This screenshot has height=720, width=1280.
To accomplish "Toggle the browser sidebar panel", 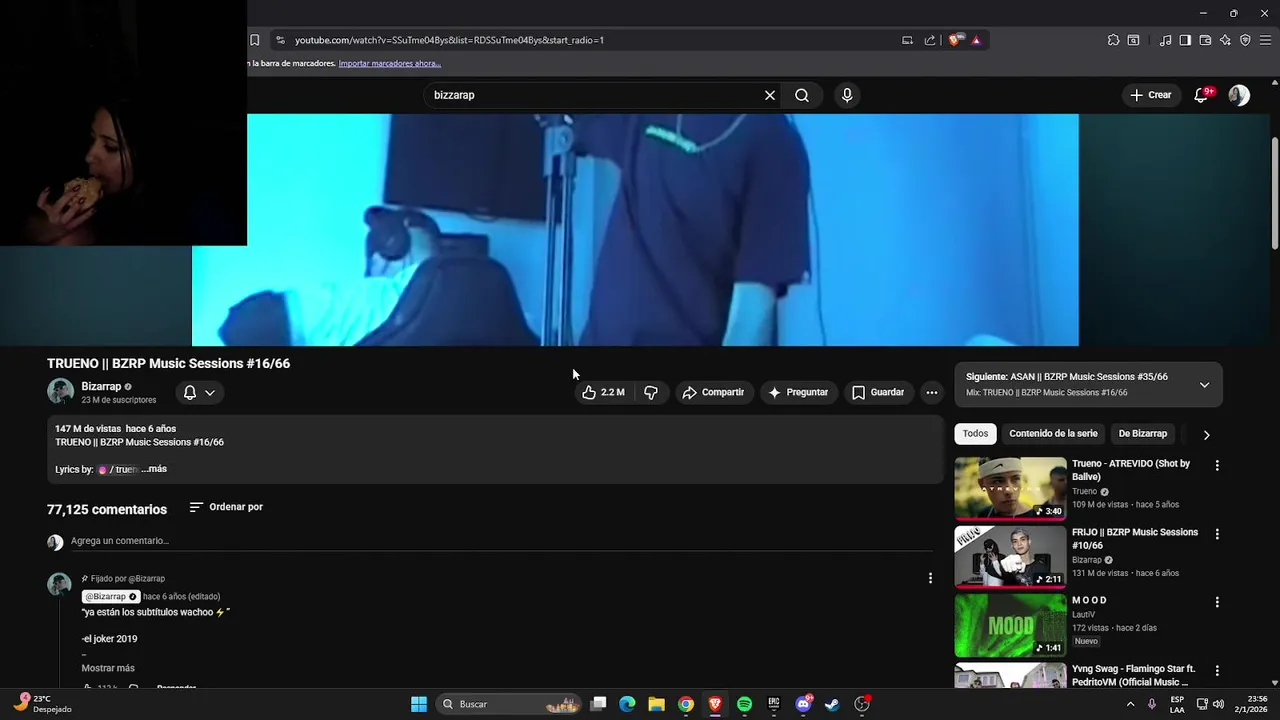I will pos(1185,40).
